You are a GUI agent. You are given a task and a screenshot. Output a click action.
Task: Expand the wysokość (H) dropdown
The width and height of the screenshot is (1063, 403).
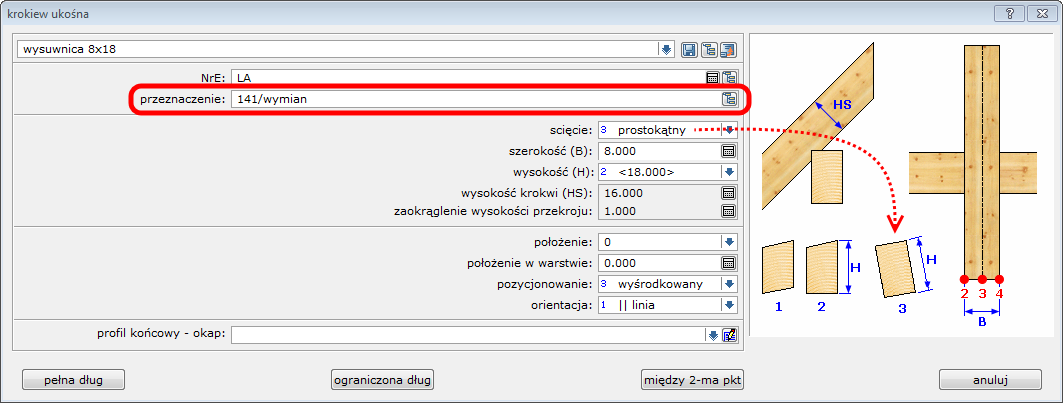pos(729,172)
